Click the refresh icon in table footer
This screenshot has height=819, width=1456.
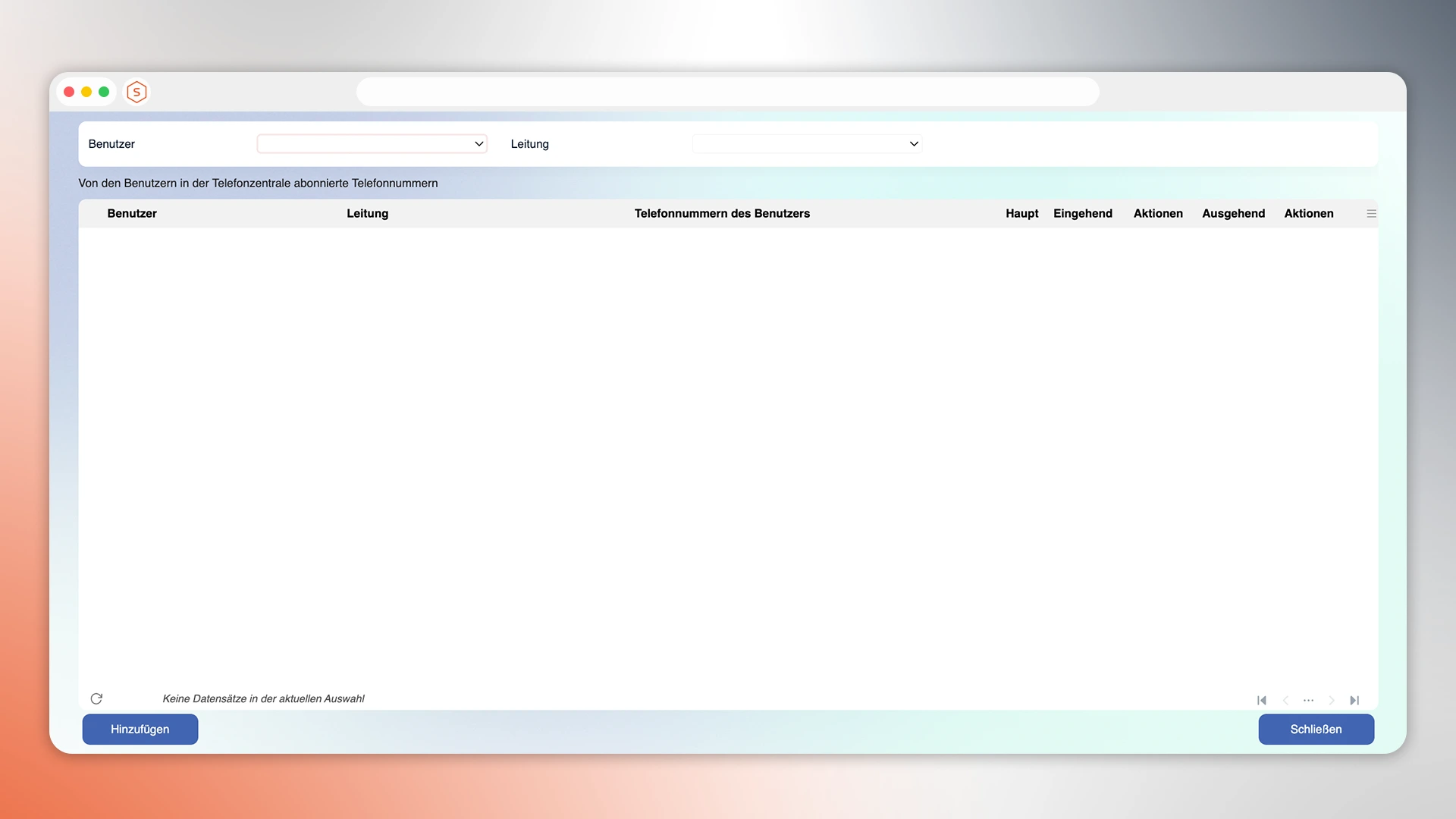pos(96,698)
